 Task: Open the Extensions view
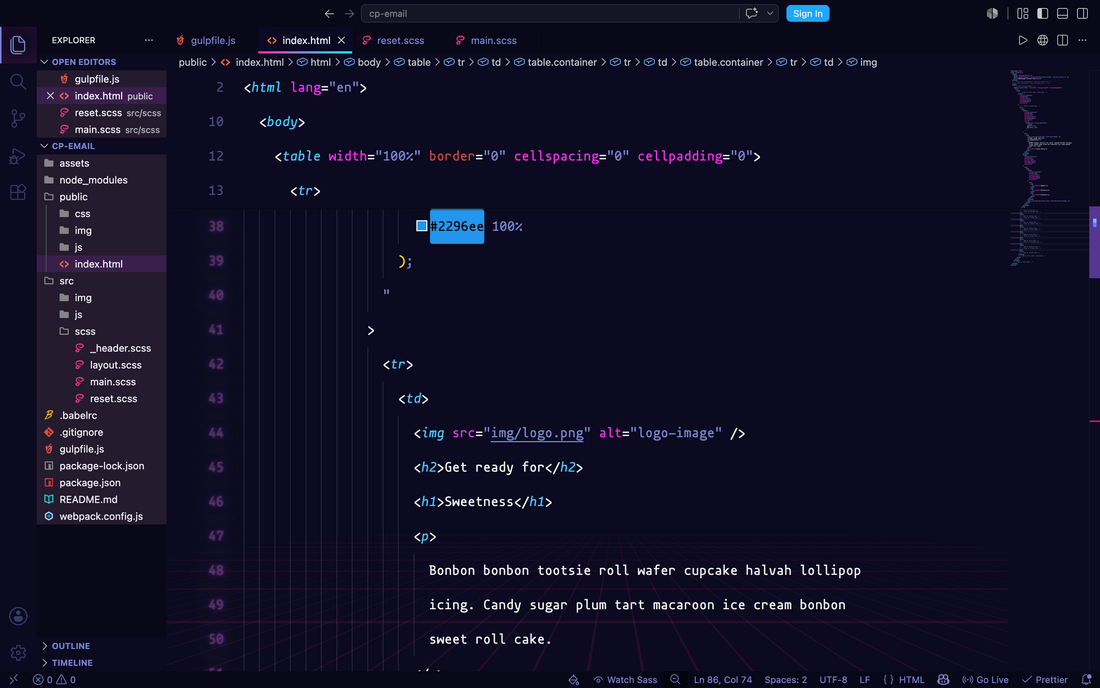point(18,192)
